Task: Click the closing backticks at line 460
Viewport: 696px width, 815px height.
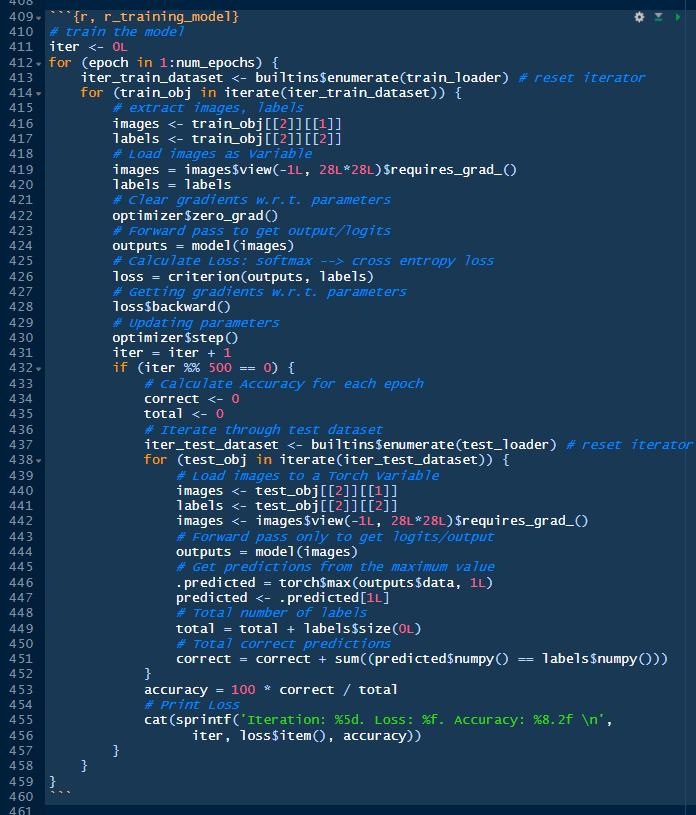Action: tap(60, 796)
